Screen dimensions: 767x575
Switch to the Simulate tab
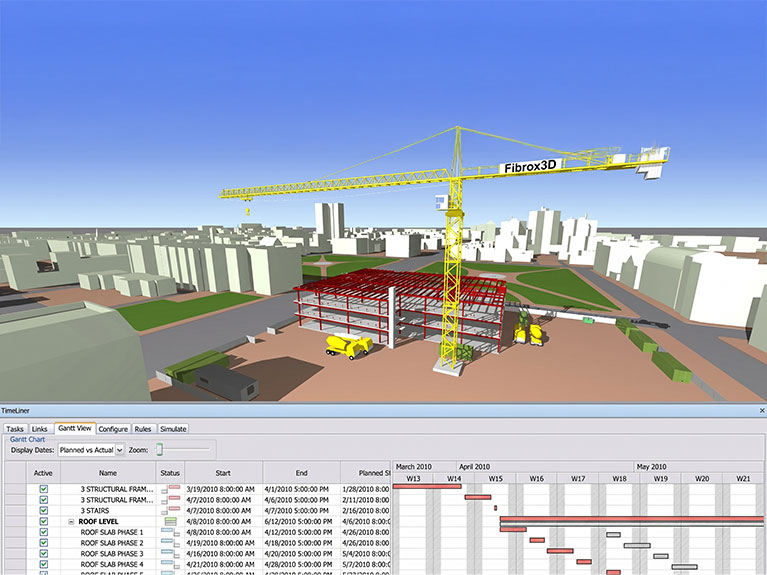pyautogui.click(x=173, y=429)
